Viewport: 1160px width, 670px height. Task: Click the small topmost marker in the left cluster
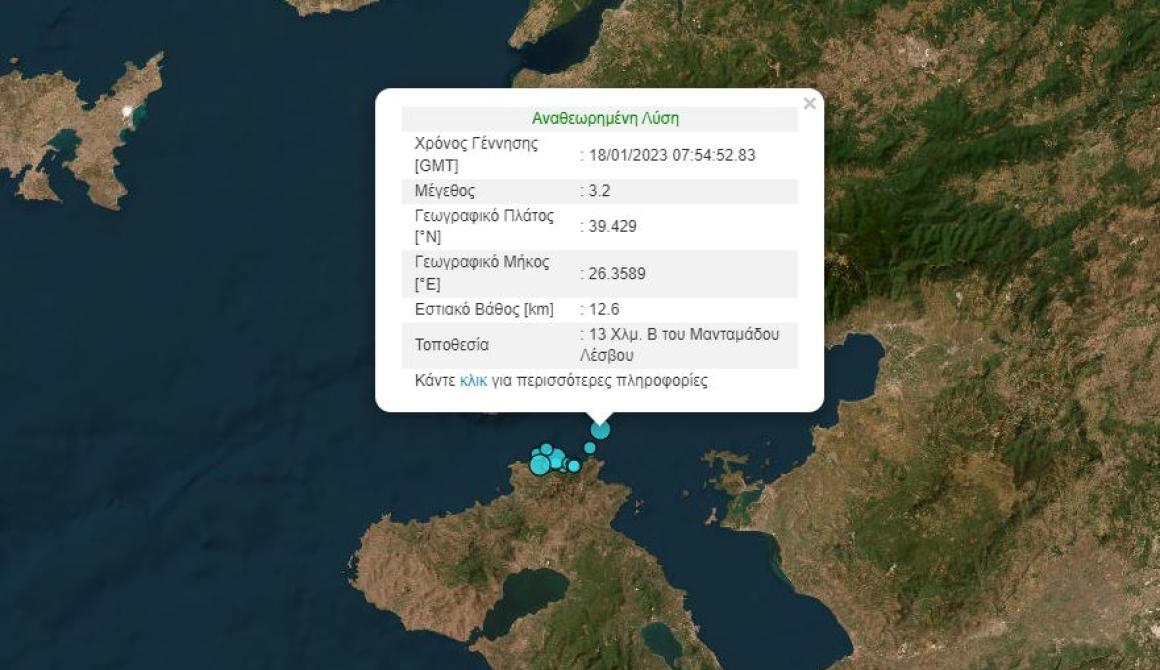coord(546,449)
